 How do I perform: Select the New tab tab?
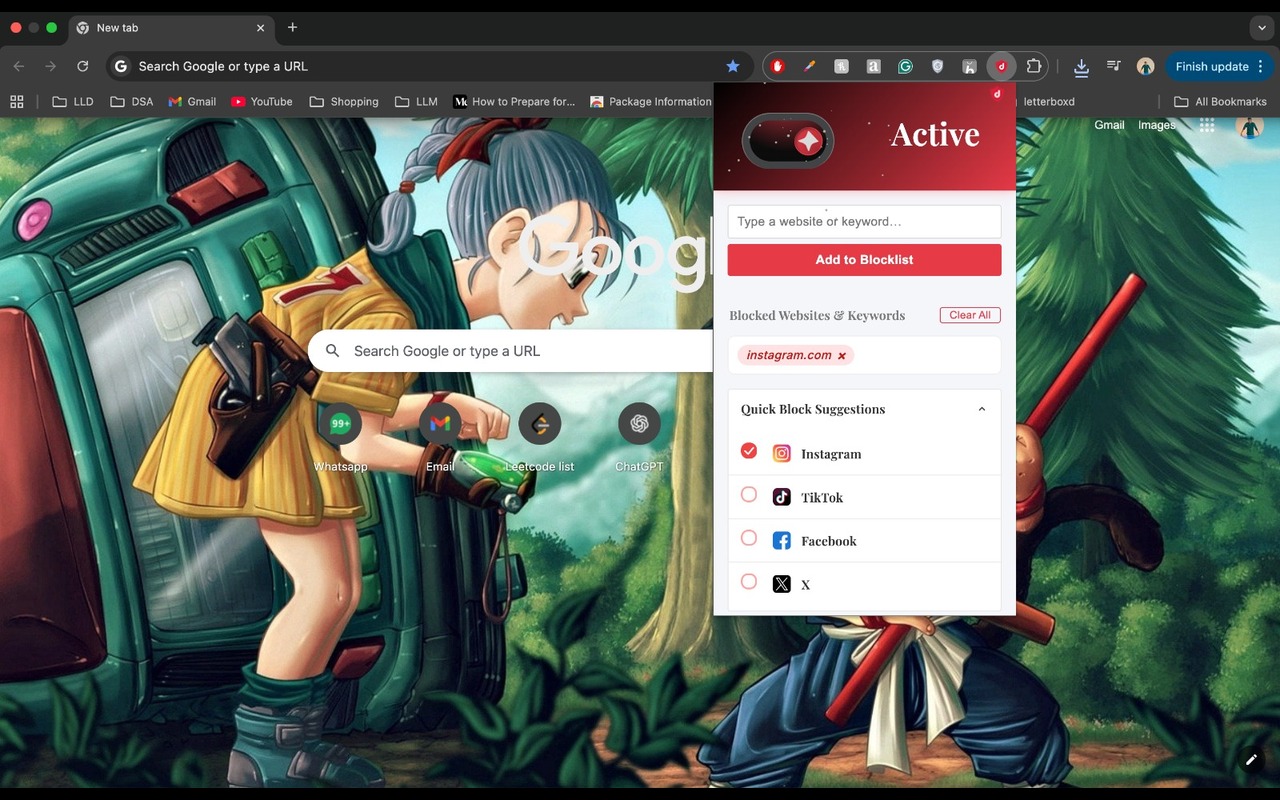click(x=170, y=28)
